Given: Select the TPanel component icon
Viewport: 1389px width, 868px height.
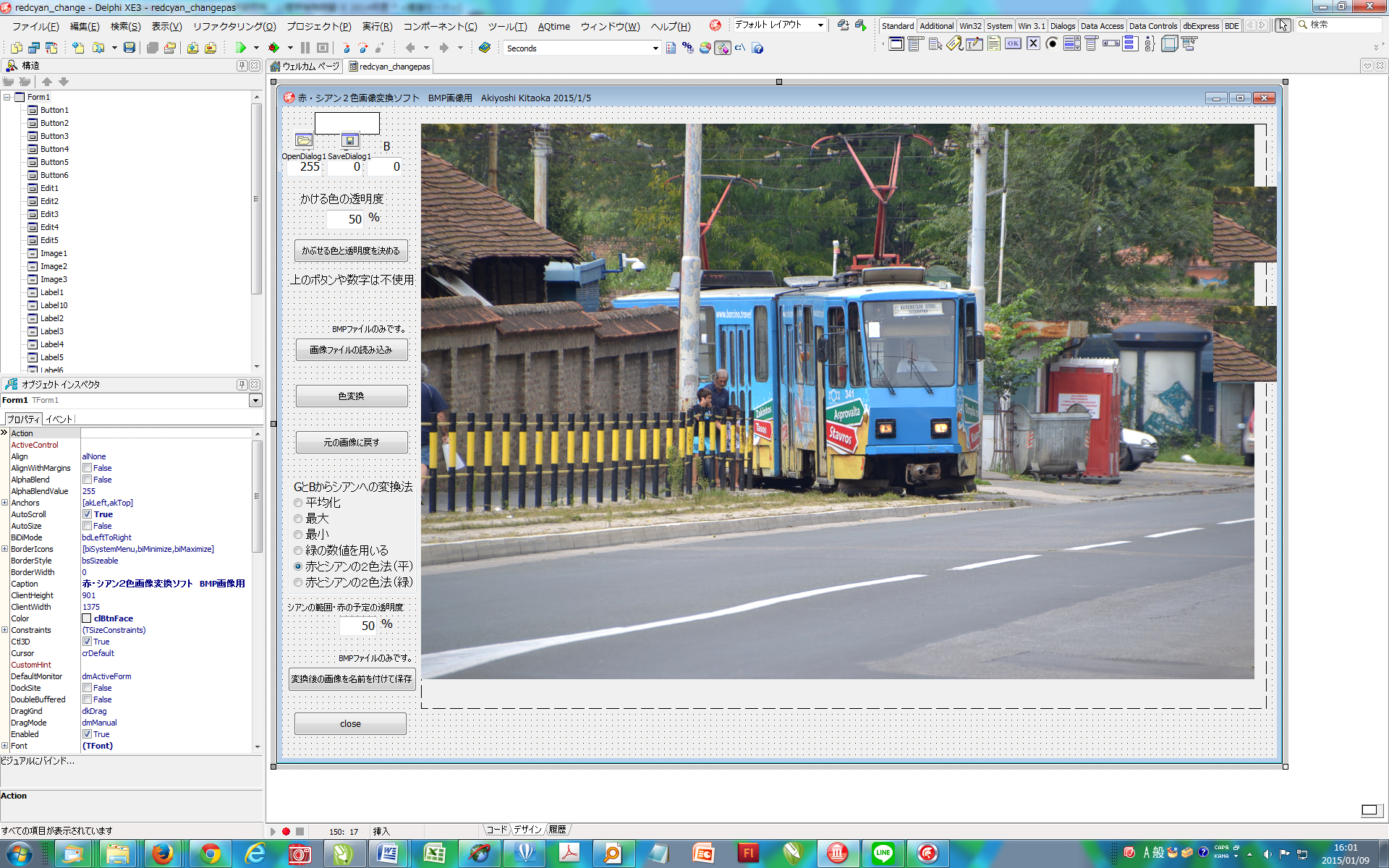Looking at the screenshot, I should [x=1169, y=43].
